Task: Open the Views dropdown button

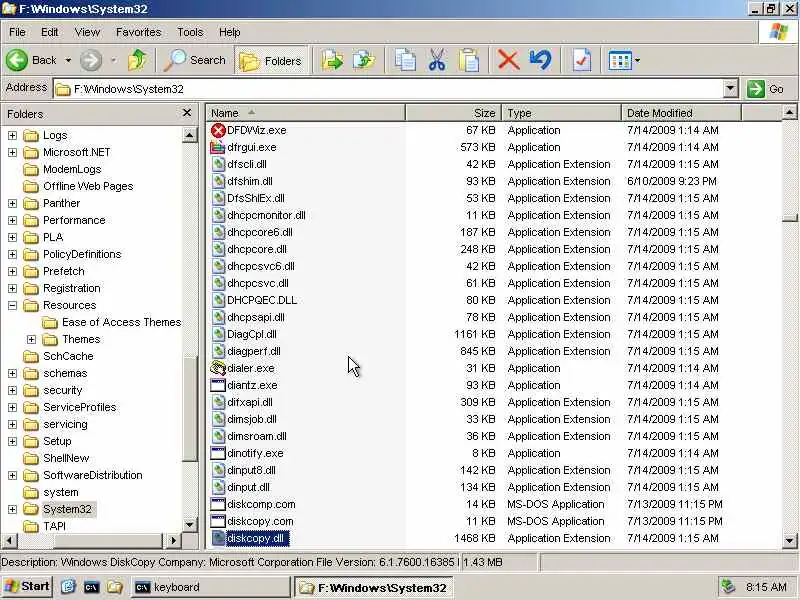Action: point(623,61)
